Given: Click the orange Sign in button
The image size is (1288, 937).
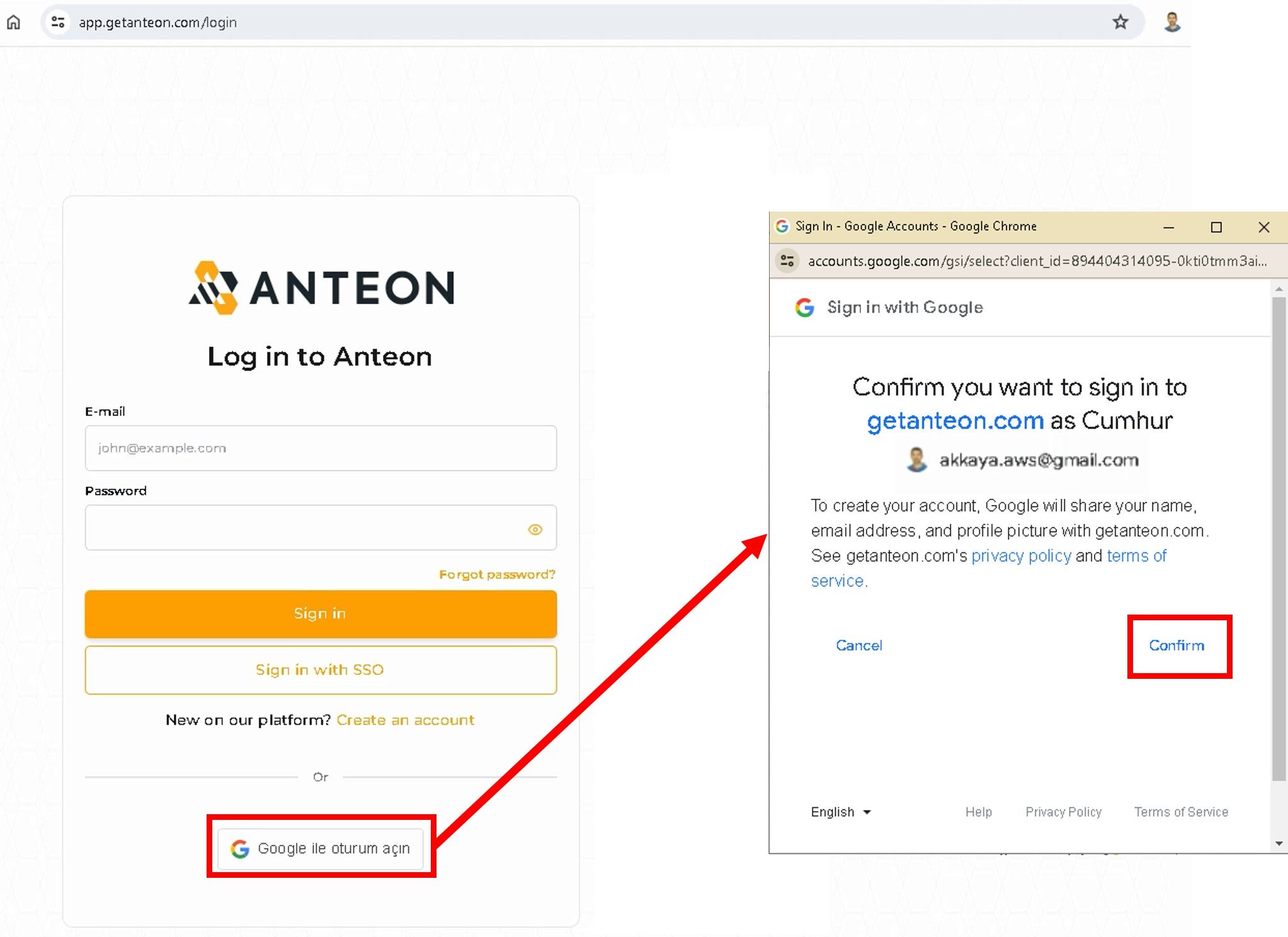Looking at the screenshot, I should [321, 613].
